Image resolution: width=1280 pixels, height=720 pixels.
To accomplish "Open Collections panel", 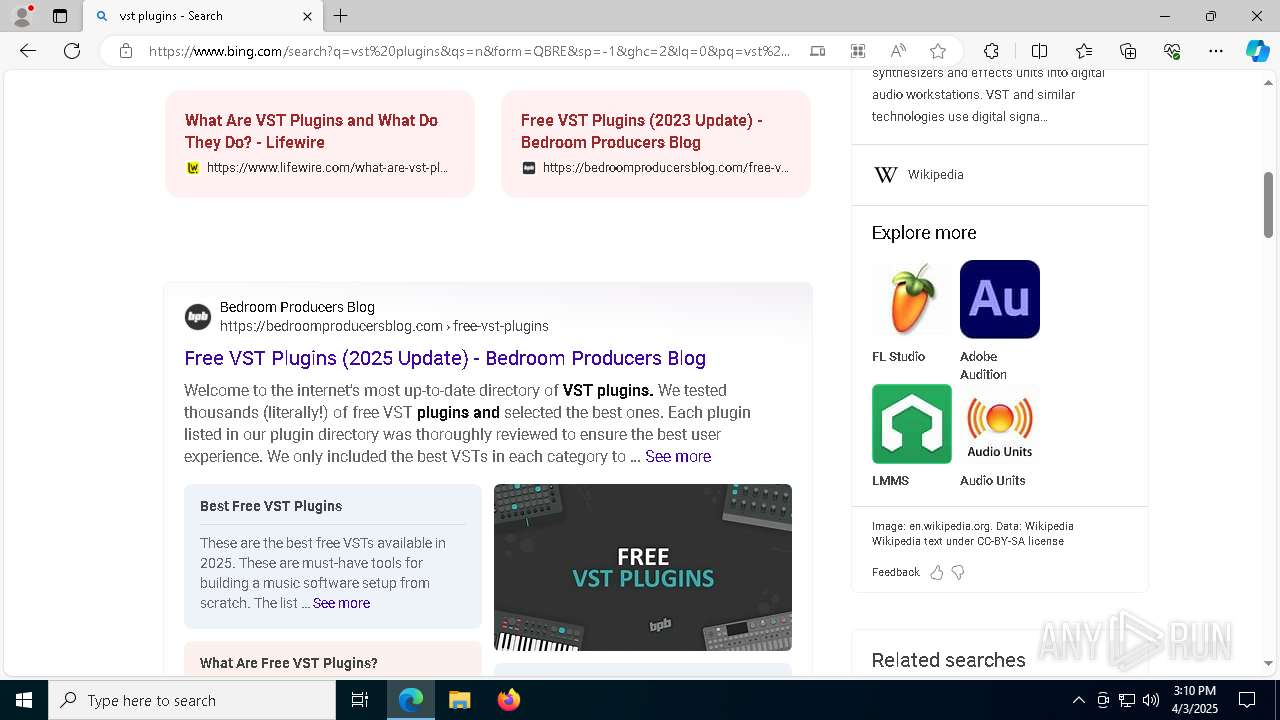I will click(1128, 51).
